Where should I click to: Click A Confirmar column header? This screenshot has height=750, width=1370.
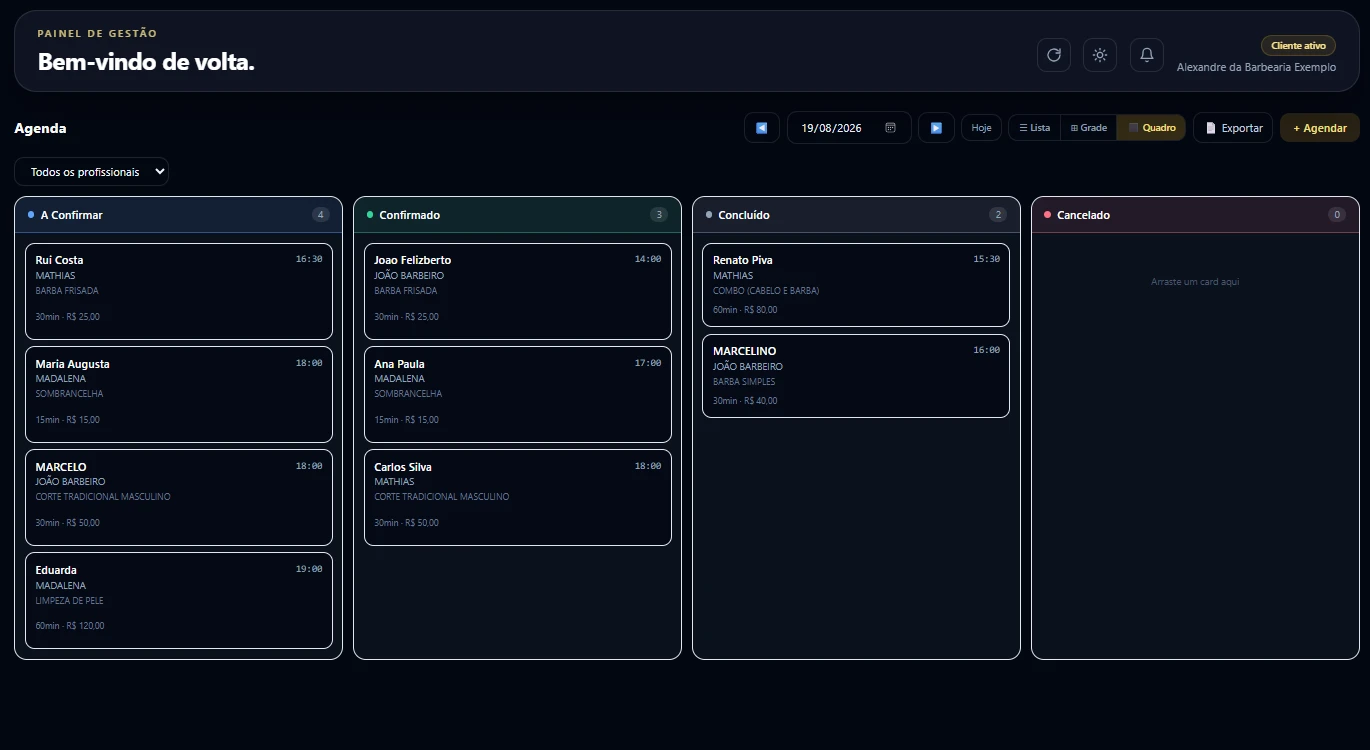pos(179,215)
